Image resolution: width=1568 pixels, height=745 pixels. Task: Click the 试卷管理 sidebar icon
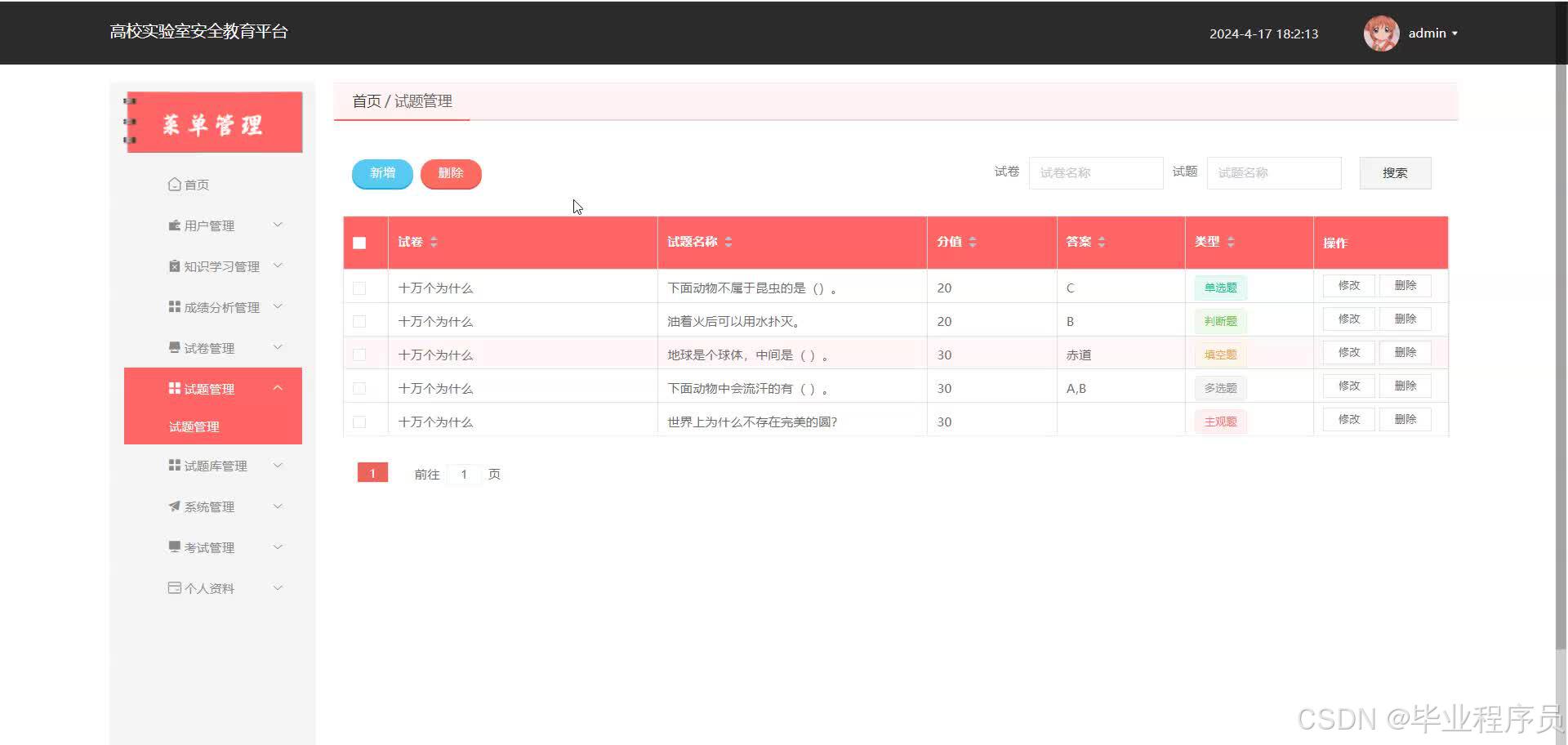point(174,348)
